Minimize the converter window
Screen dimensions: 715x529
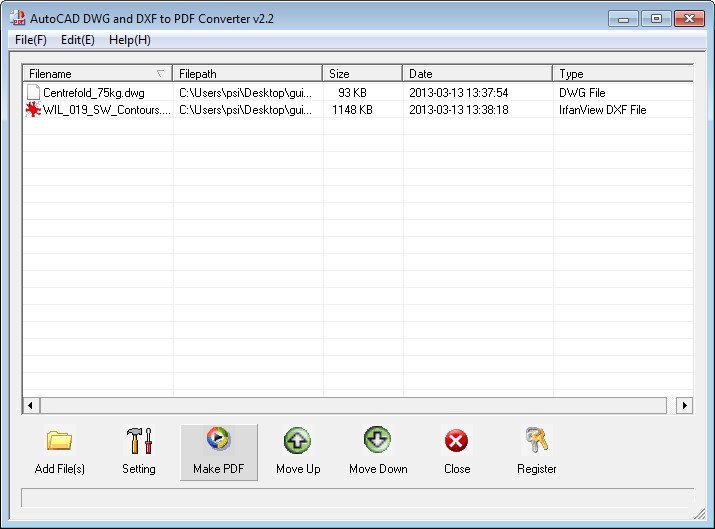point(623,19)
